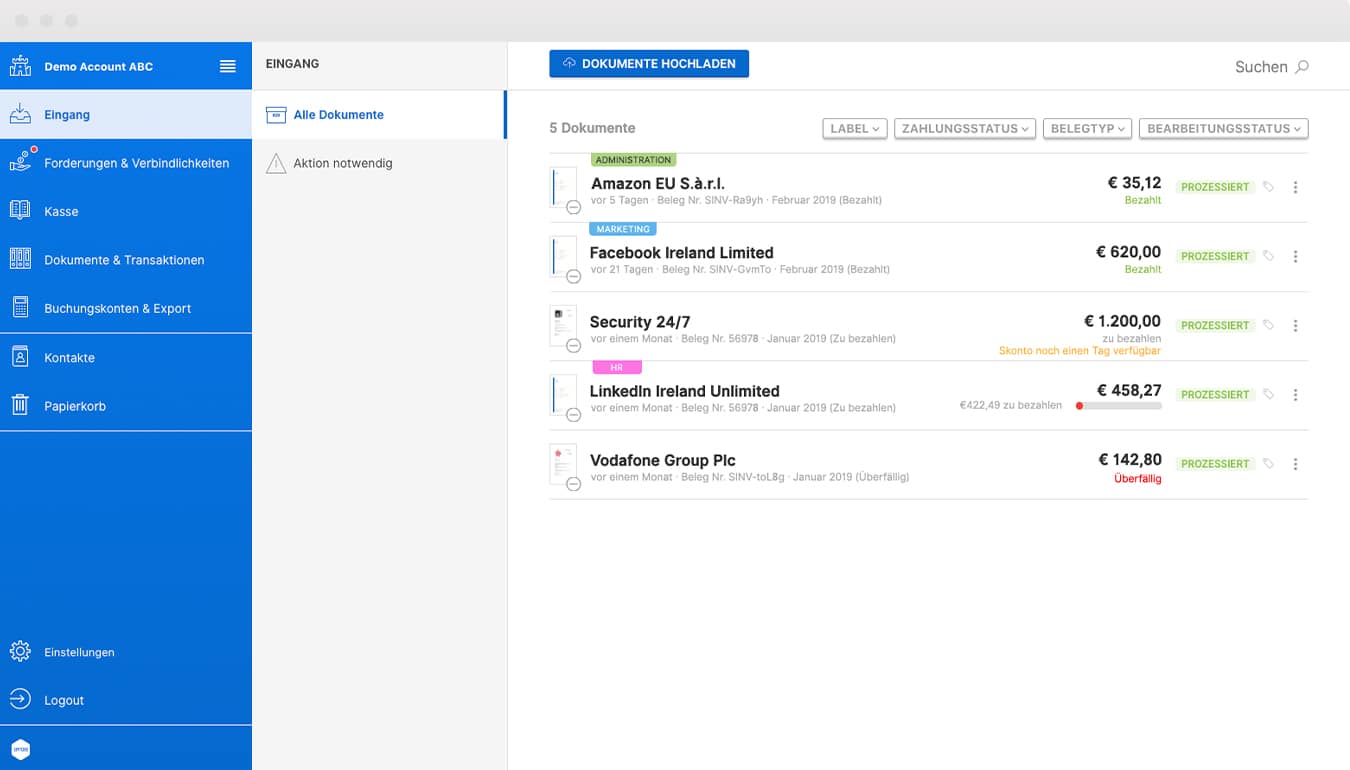Click the blue MARKETING label
Viewport: 1350px width, 770px height.
click(623, 229)
